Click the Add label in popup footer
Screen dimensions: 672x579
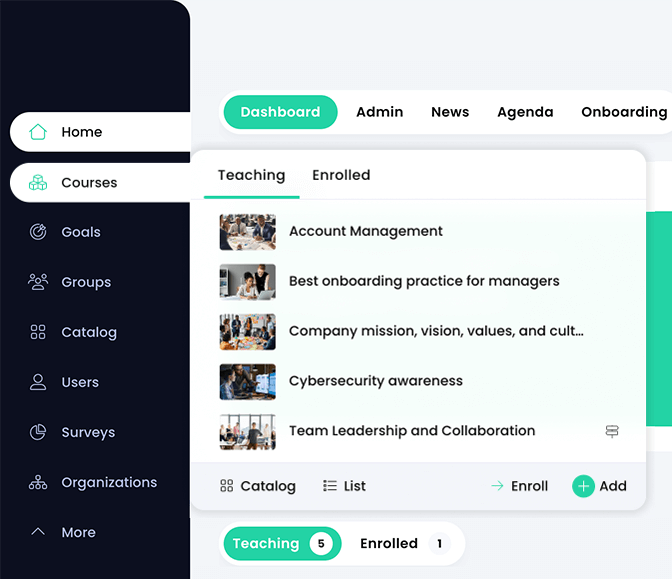click(x=613, y=486)
